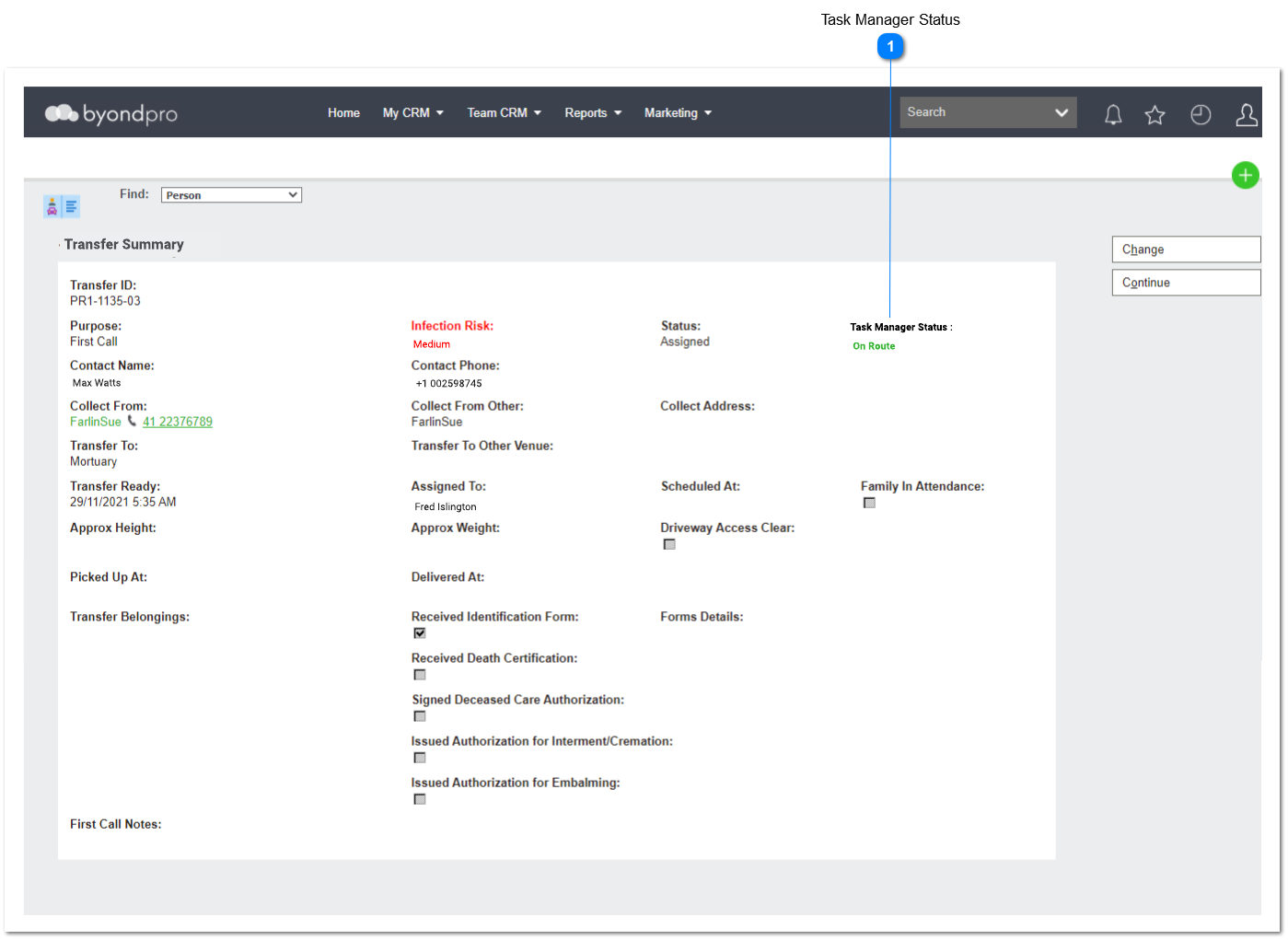This screenshot has height=940, width=1288.
Task: Check Issued Authorization for Interment/Cremation box
Action: pos(420,758)
